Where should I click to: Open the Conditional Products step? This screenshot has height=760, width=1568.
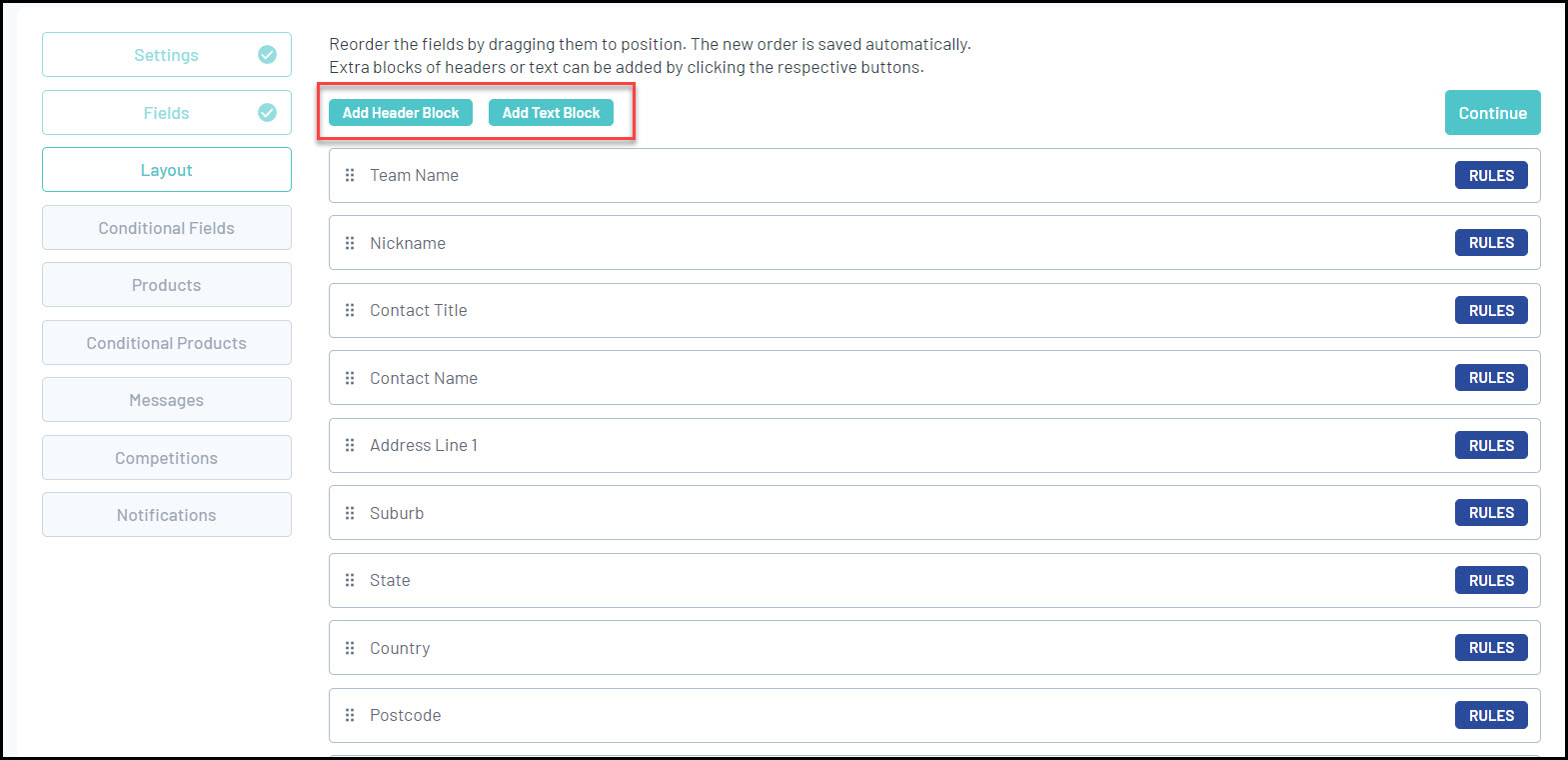[167, 343]
